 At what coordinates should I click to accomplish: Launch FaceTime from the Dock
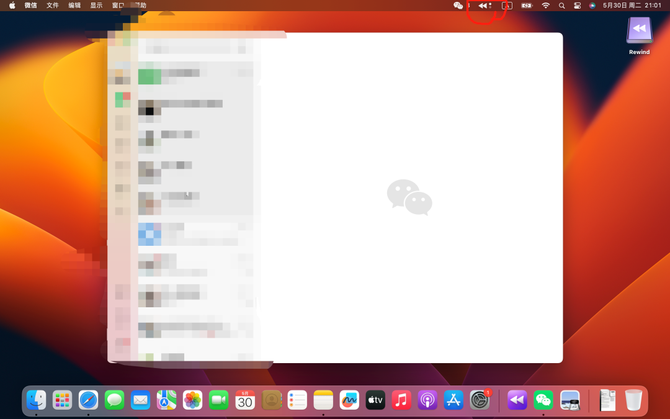pyautogui.click(x=219, y=400)
